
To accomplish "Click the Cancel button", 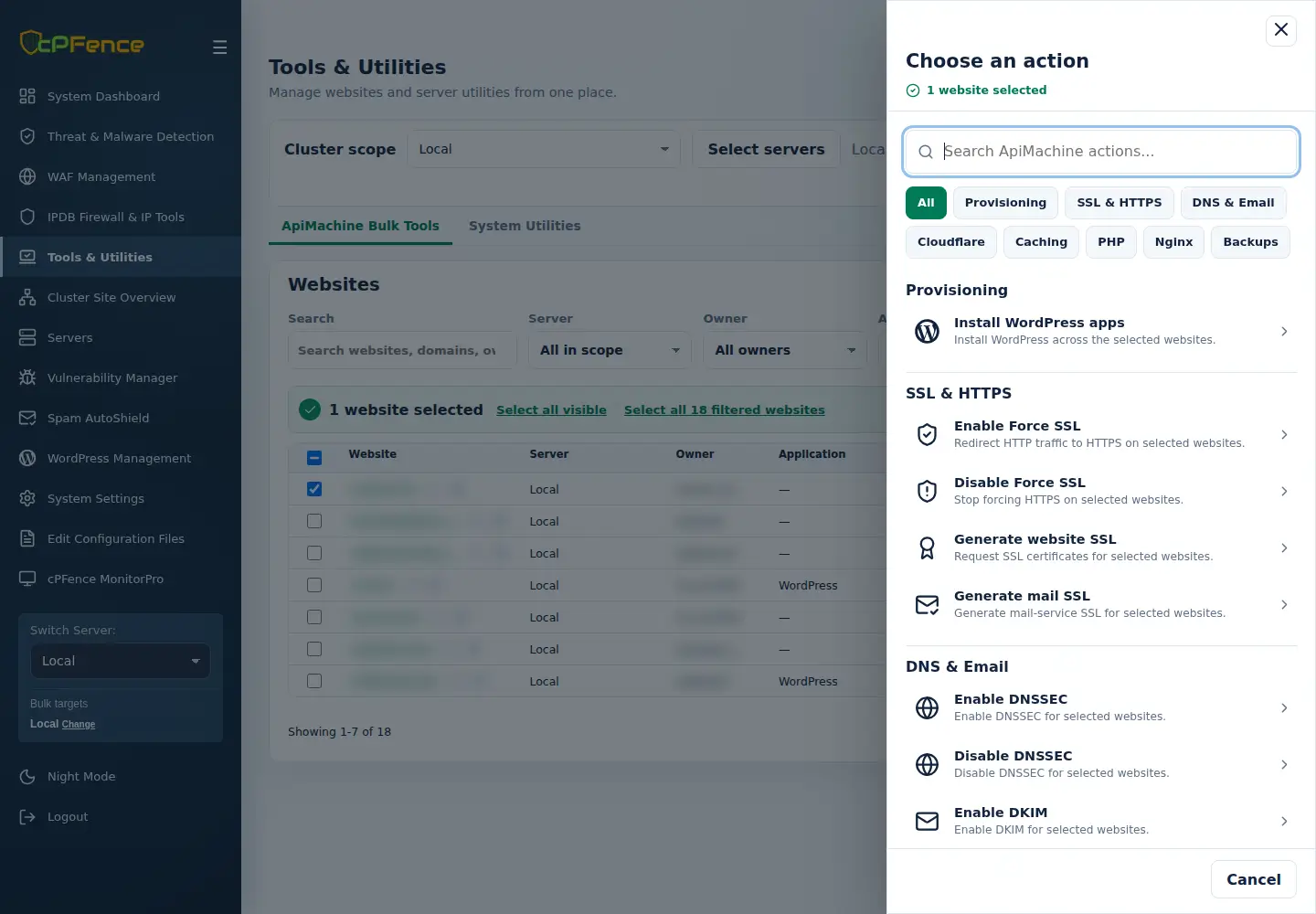I will click(x=1254, y=879).
